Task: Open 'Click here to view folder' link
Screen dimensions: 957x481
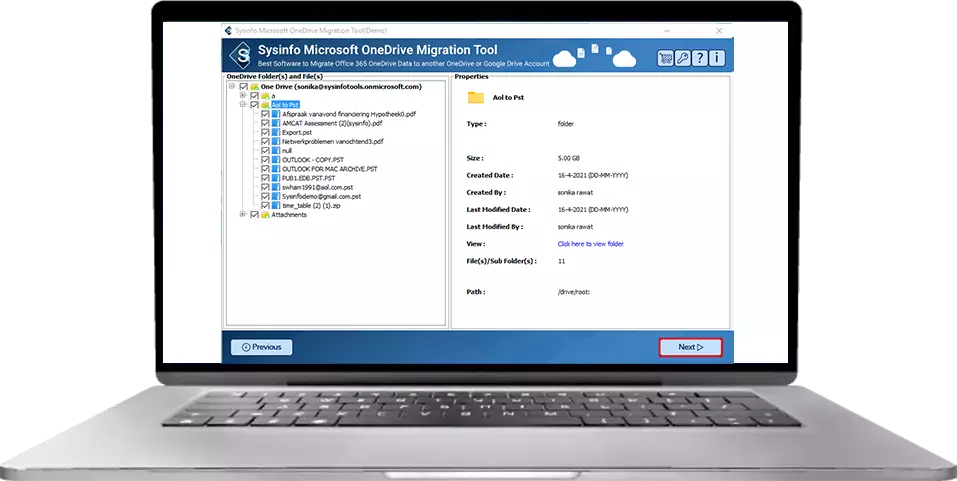Action: (590, 244)
